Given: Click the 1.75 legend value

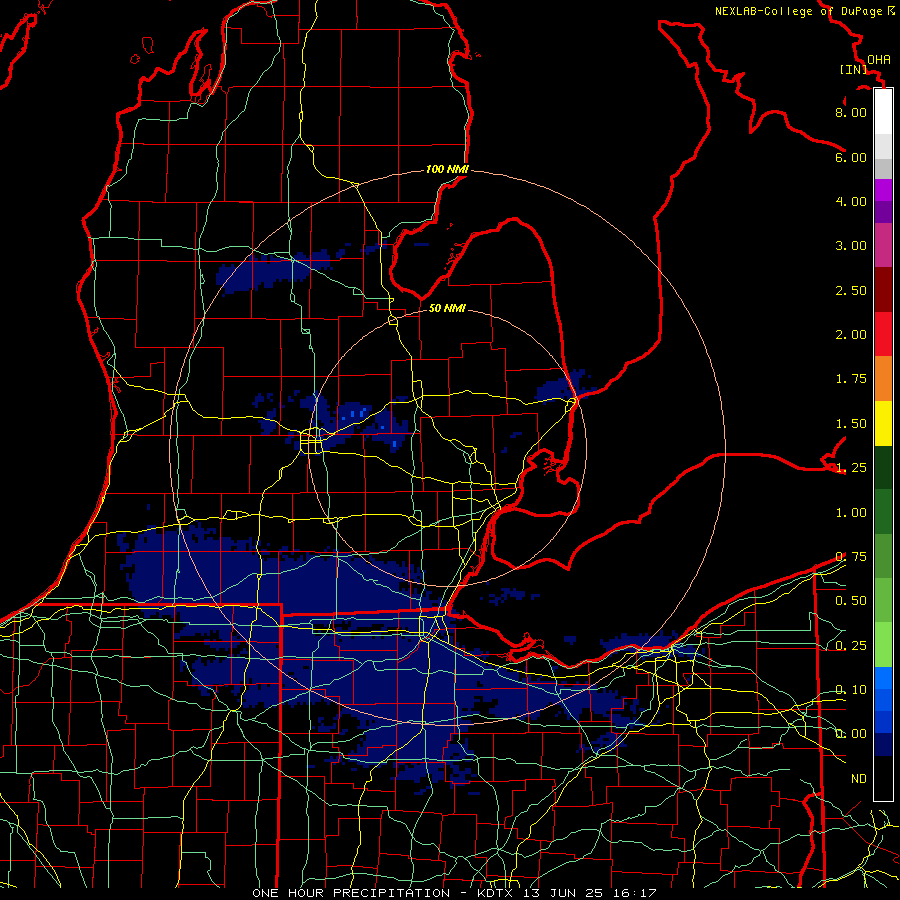Looking at the screenshot, I should pos(851,379).
